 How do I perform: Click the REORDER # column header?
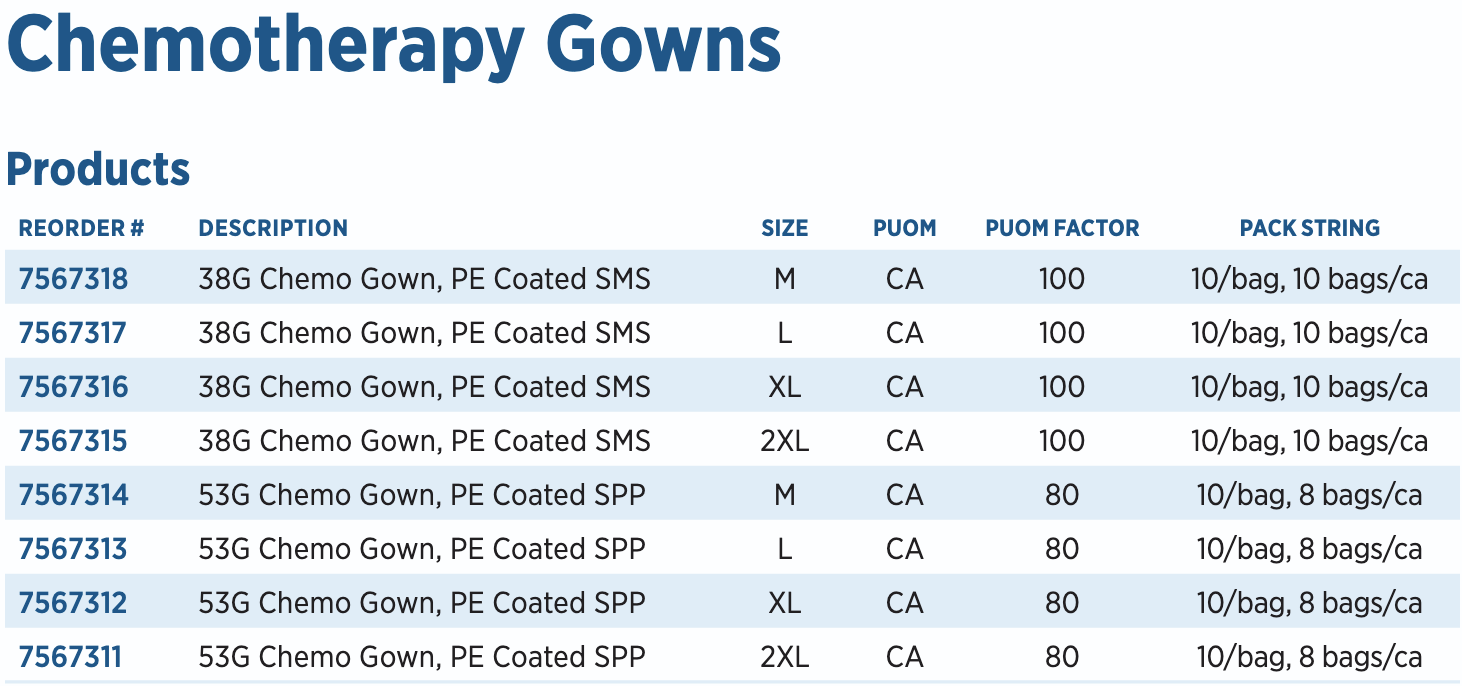(x=81, y=228)
